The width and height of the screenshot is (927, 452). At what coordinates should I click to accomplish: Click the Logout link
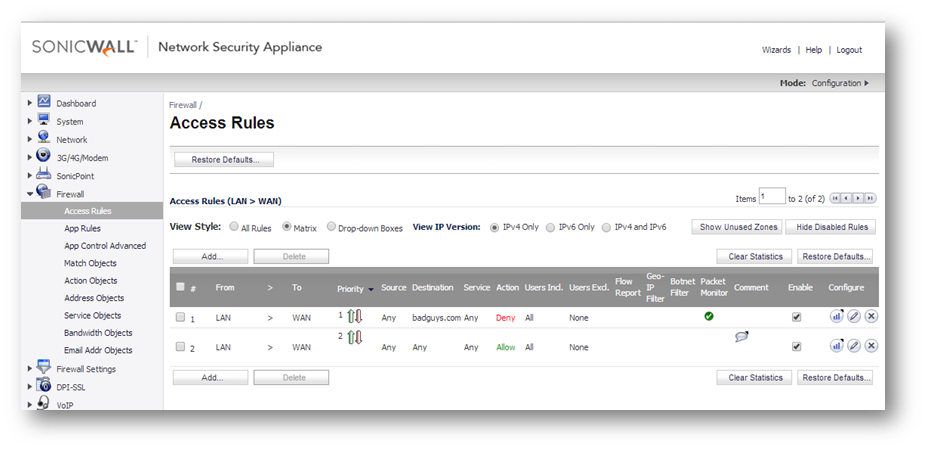(x=849, y=50)
